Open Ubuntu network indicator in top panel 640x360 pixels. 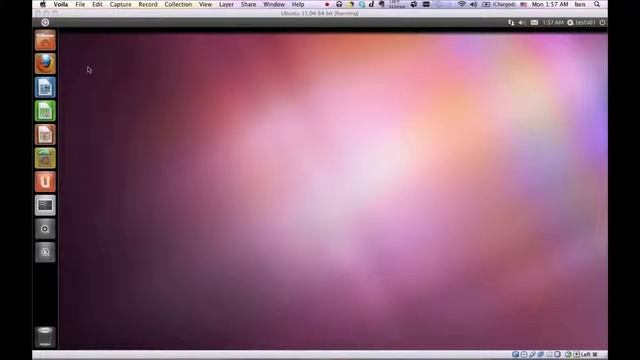[x=511, y=22]
